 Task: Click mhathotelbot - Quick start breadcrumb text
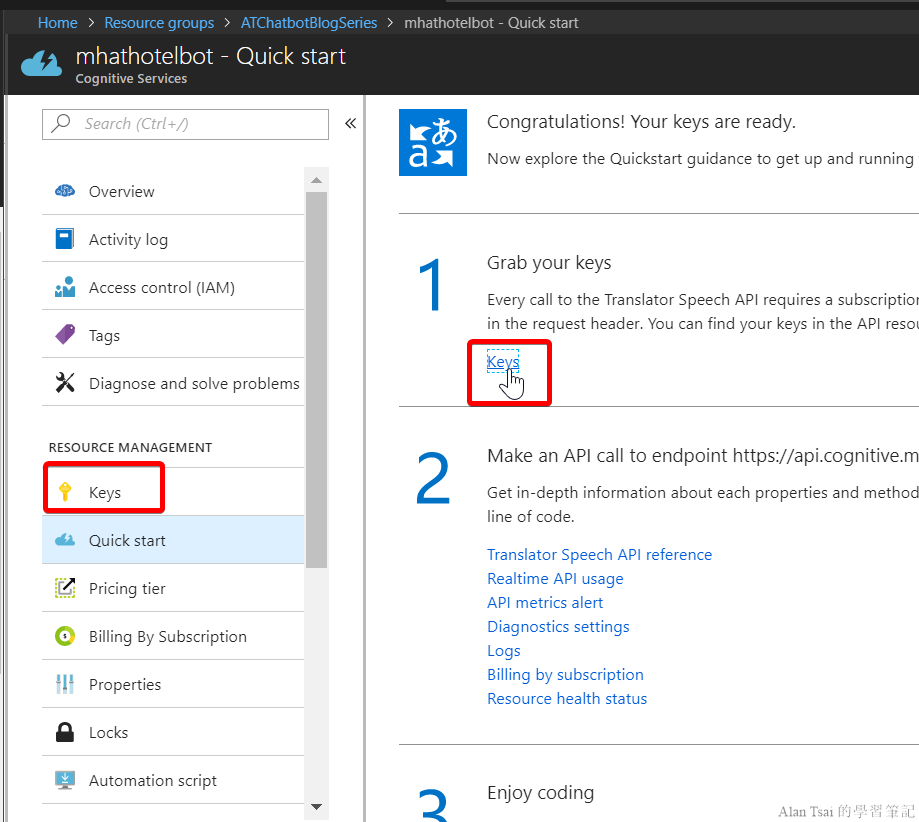coord(491,23)
